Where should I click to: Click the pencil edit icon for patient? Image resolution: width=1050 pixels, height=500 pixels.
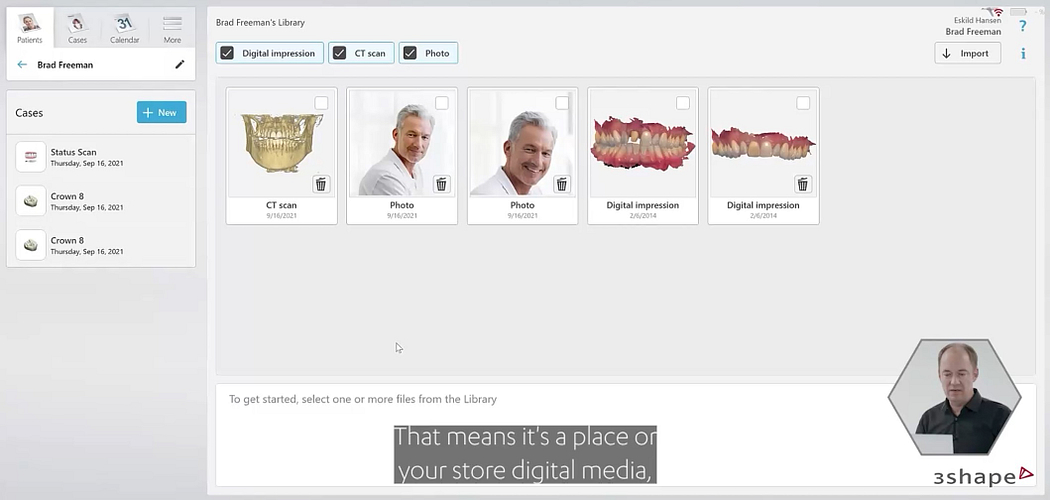coord(180,65)
